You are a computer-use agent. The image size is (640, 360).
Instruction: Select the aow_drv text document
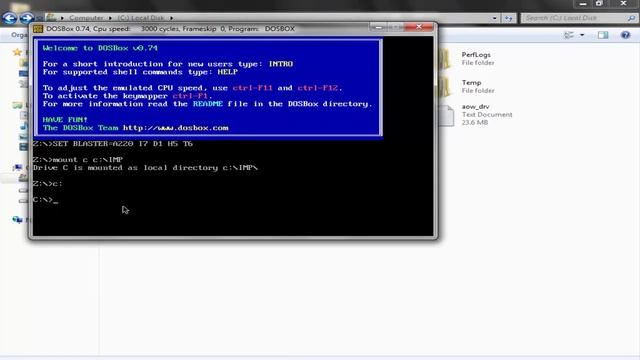[x=476, y=114]
